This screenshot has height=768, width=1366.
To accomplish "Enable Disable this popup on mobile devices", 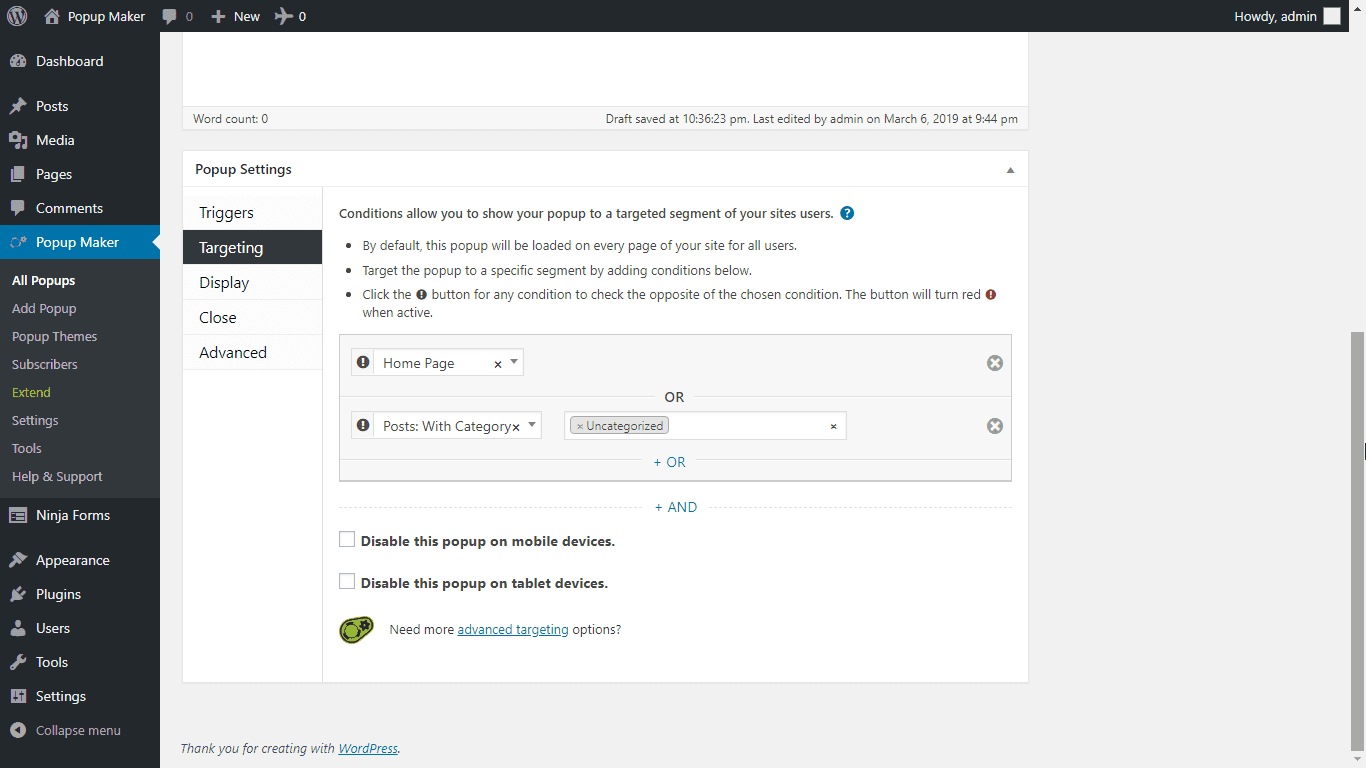I will 347,540.
